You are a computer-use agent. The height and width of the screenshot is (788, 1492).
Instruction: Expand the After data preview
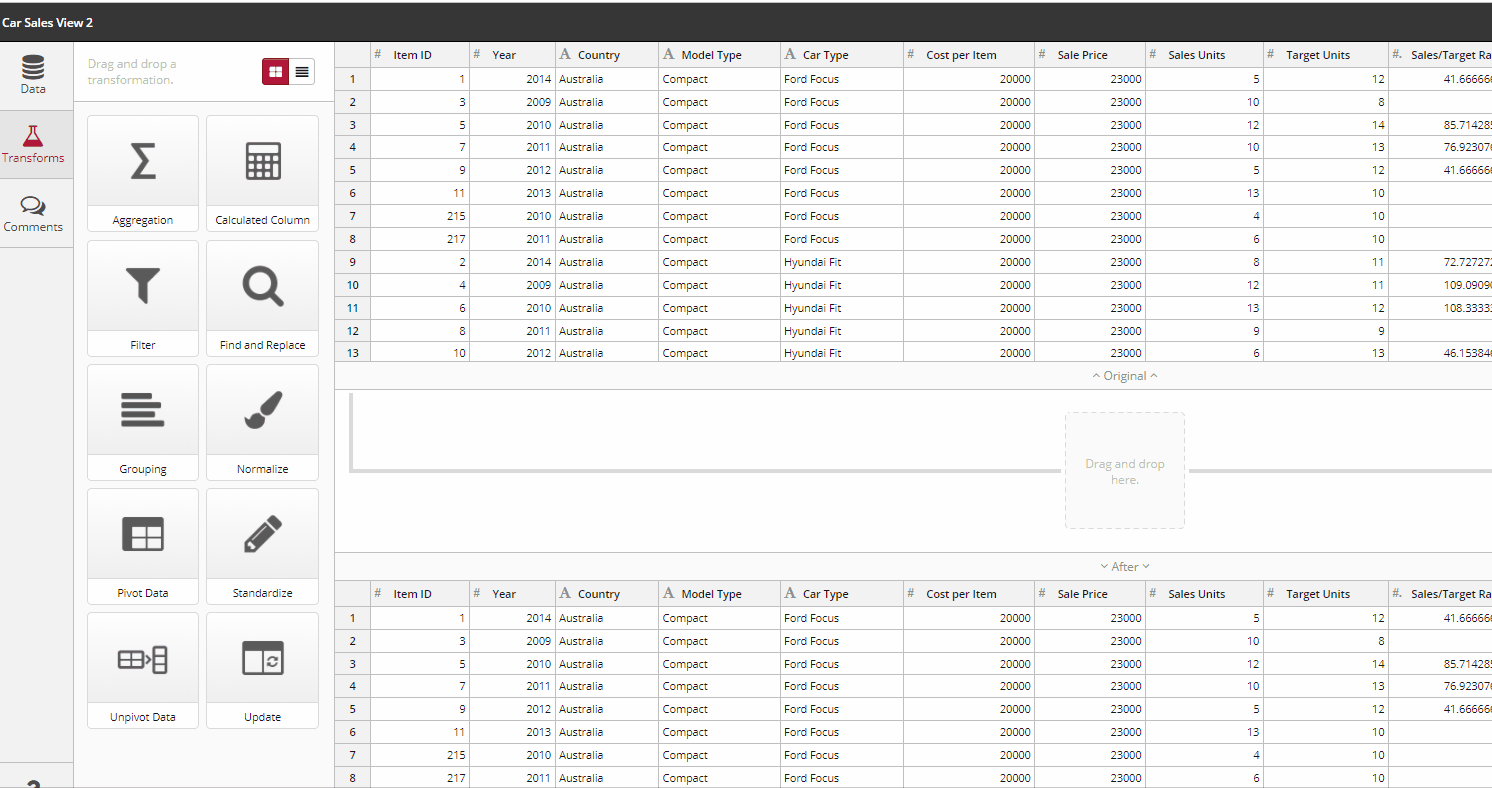[x=1125, y=566]
